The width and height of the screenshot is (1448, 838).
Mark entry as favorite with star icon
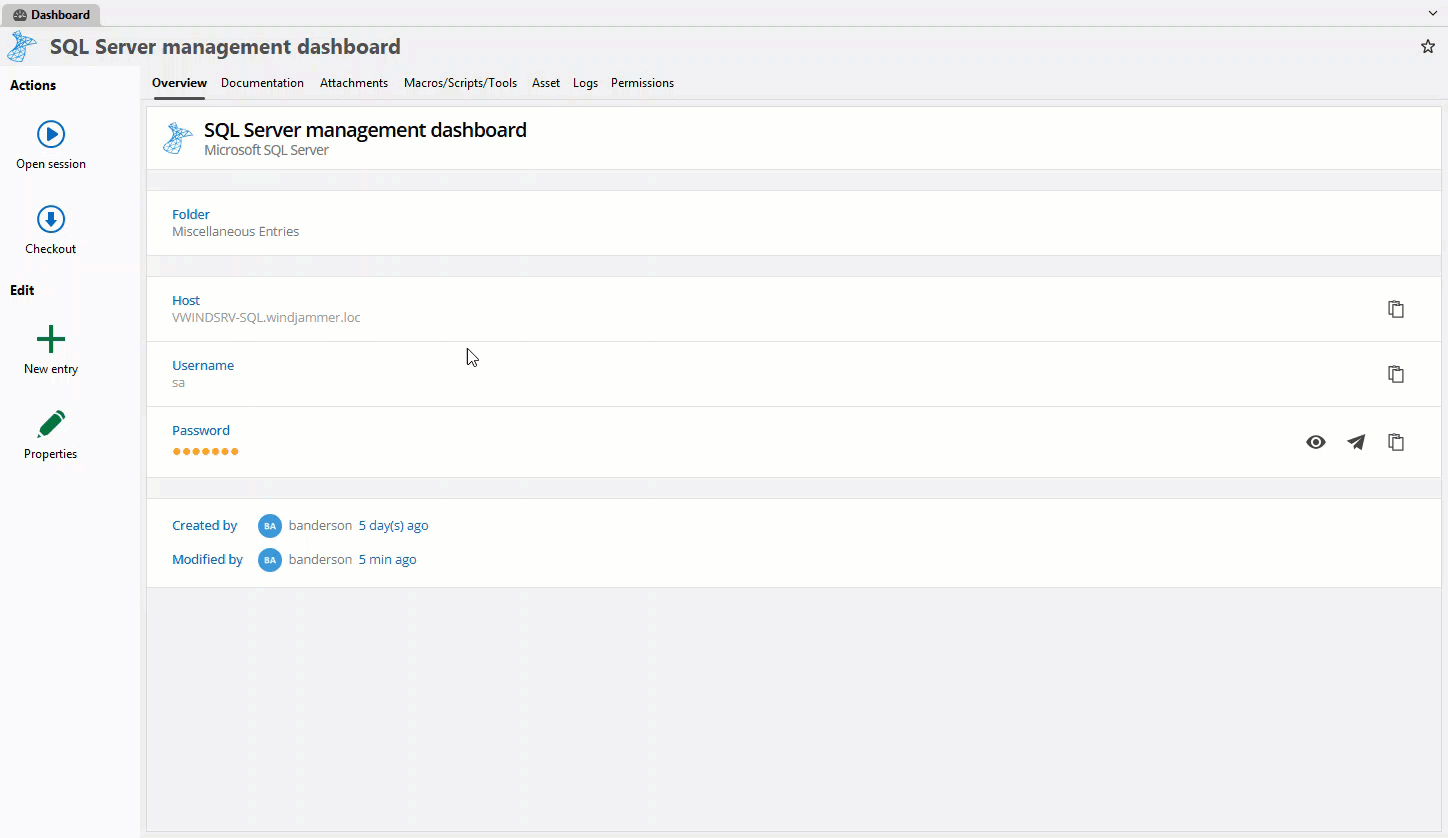click(x=1428, y=46)
